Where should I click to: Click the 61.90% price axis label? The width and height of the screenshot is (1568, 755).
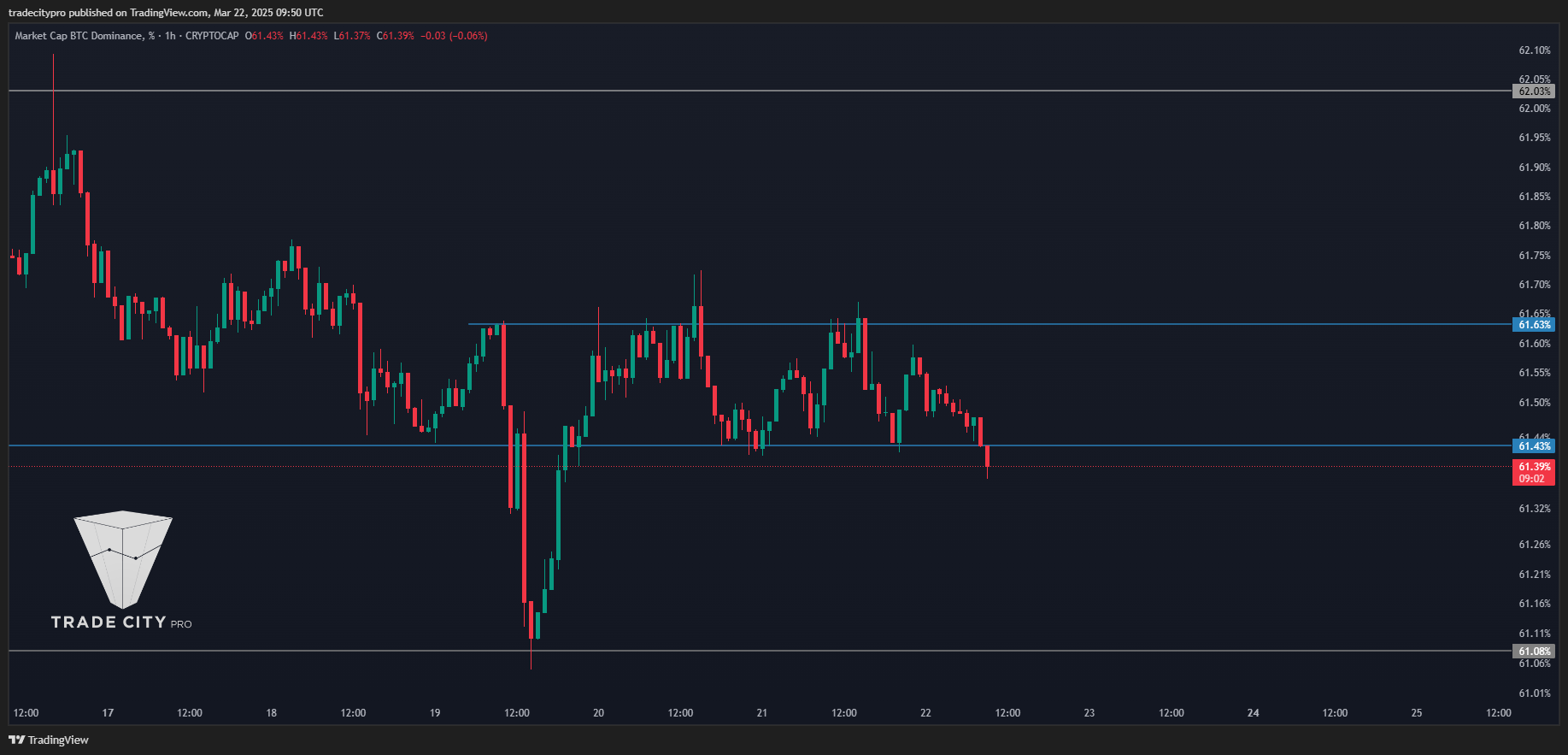(x=1535, y=168)
